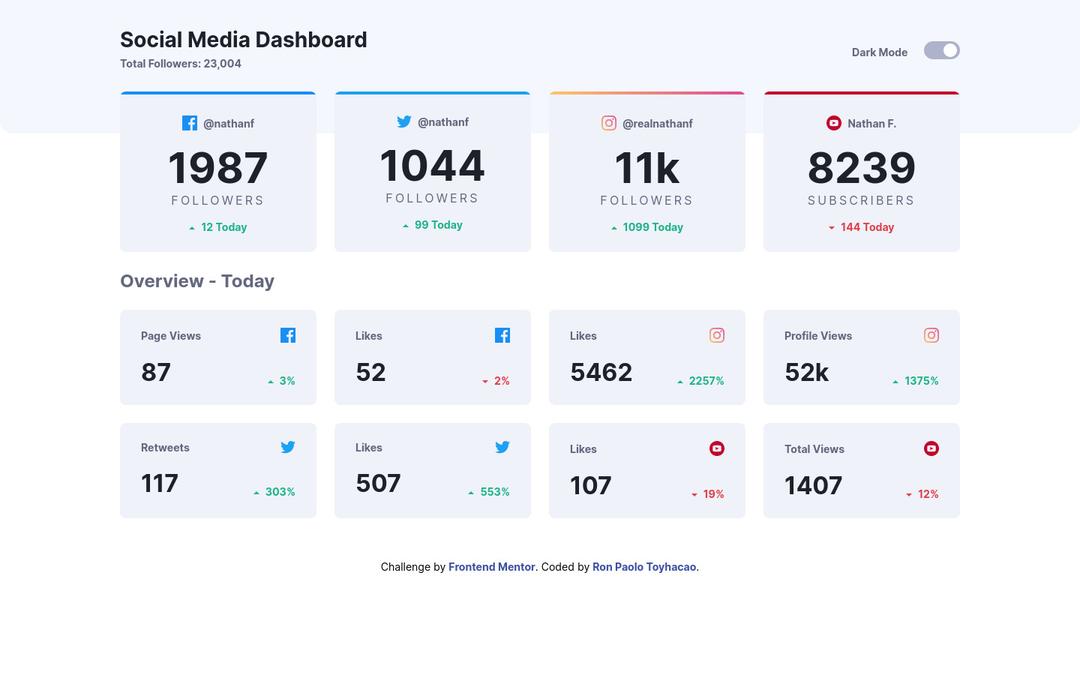The width and height of the screenshot is (1080, 675).
Task: Click YouTube icon in Total Views card
Action: (931, 449)
